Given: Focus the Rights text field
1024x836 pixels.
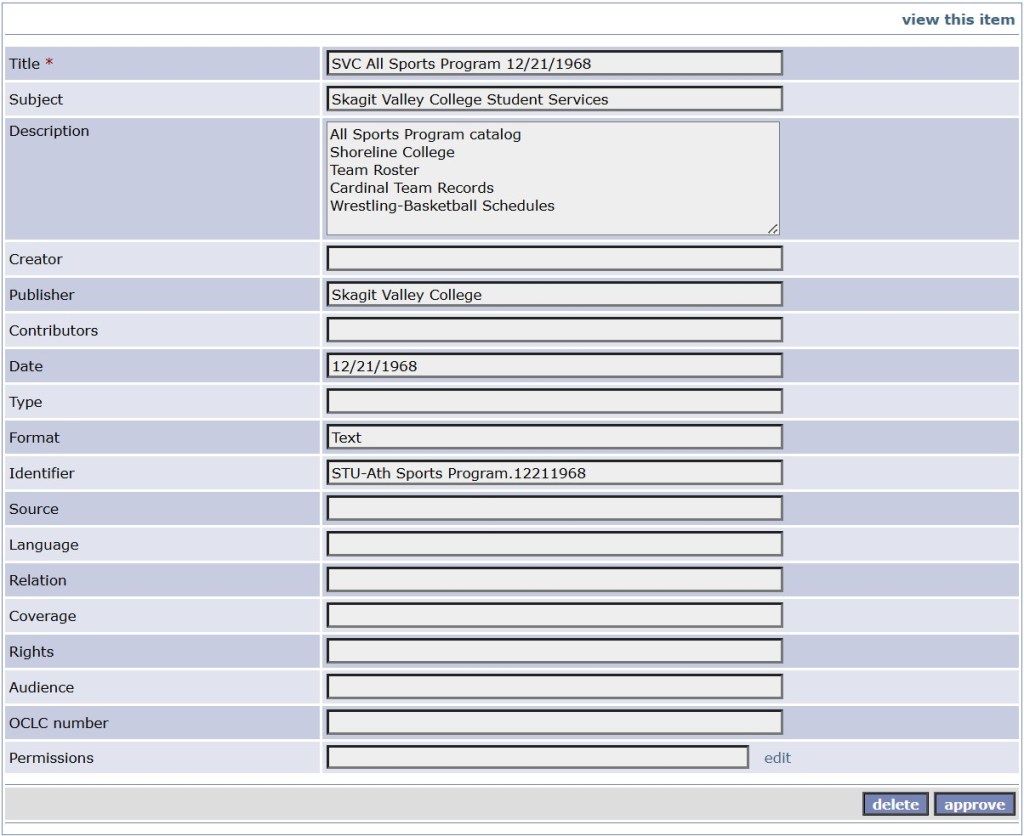Looking at the screenshot, I should [553, 652].
